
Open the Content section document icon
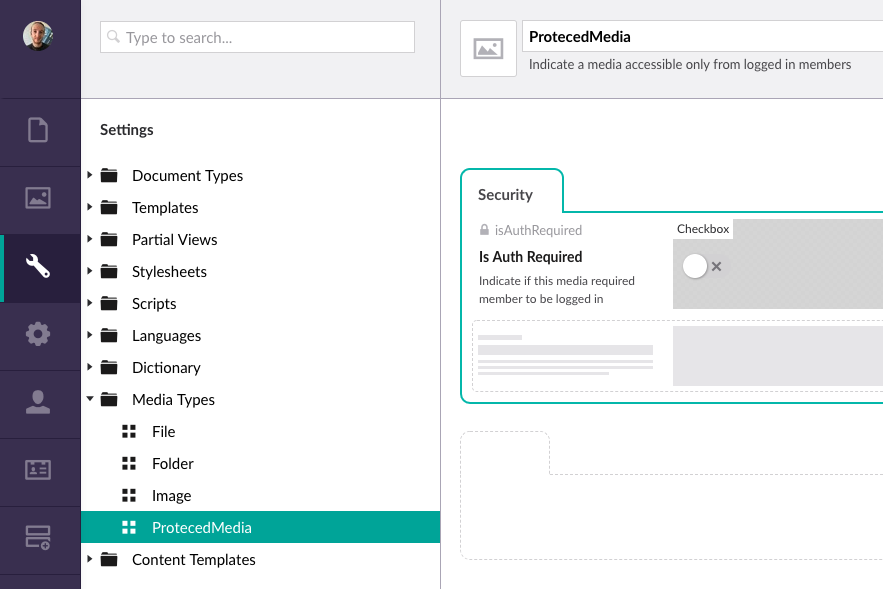[38, 130]
